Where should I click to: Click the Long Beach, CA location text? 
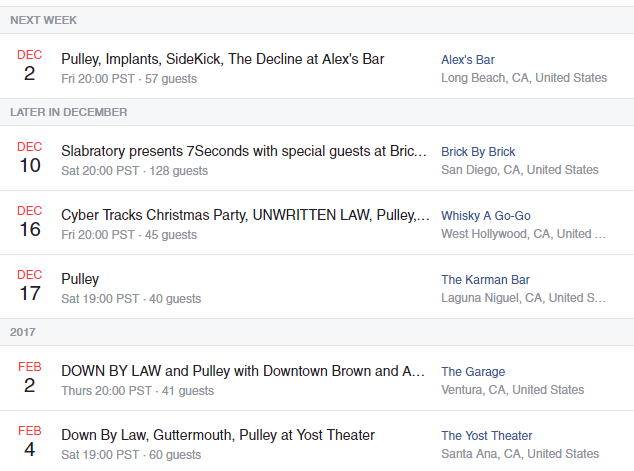(524, 78)
